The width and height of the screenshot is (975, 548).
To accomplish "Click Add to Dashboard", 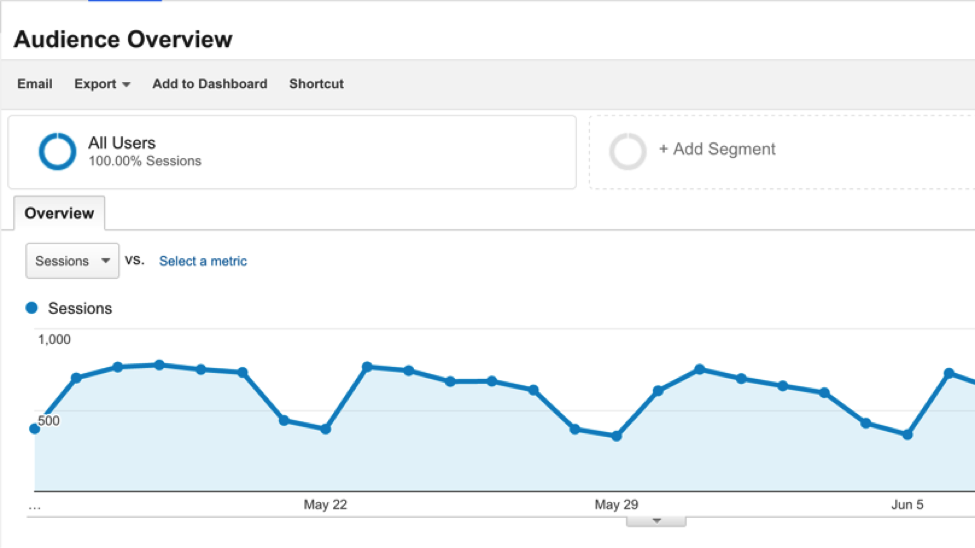I will tap(210, 84).
